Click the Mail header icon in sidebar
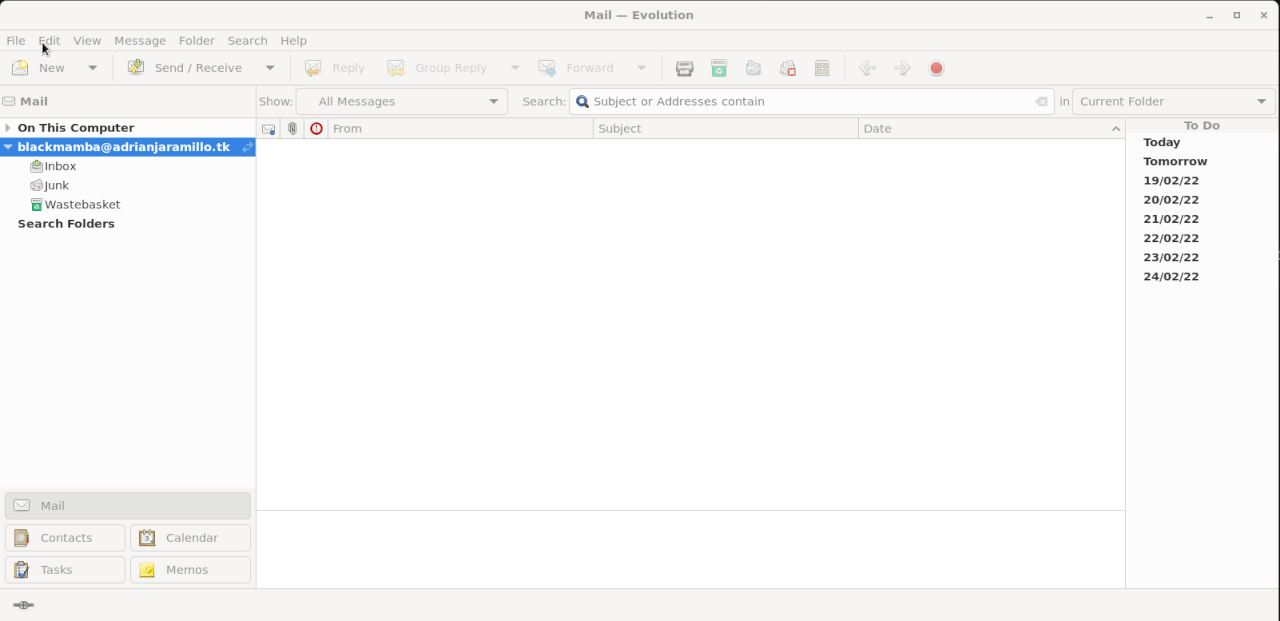 (9, 101)
